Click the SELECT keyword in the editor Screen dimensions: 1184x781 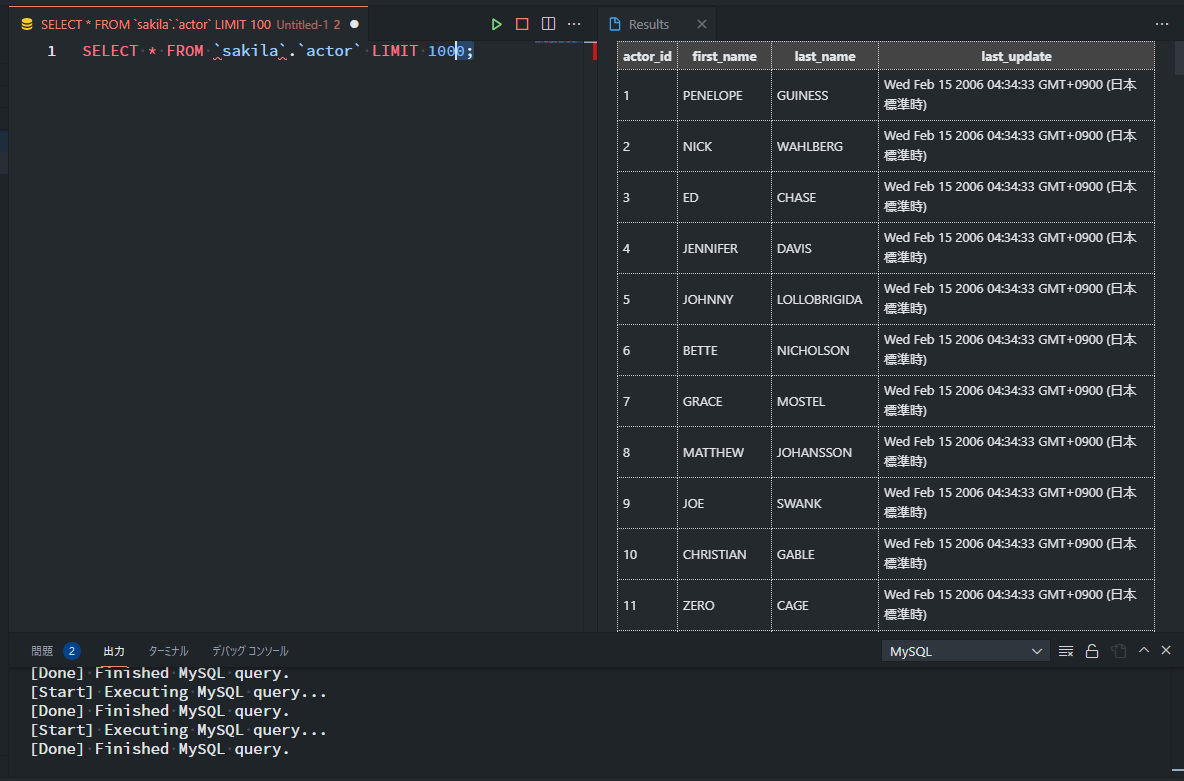point(110,51)
